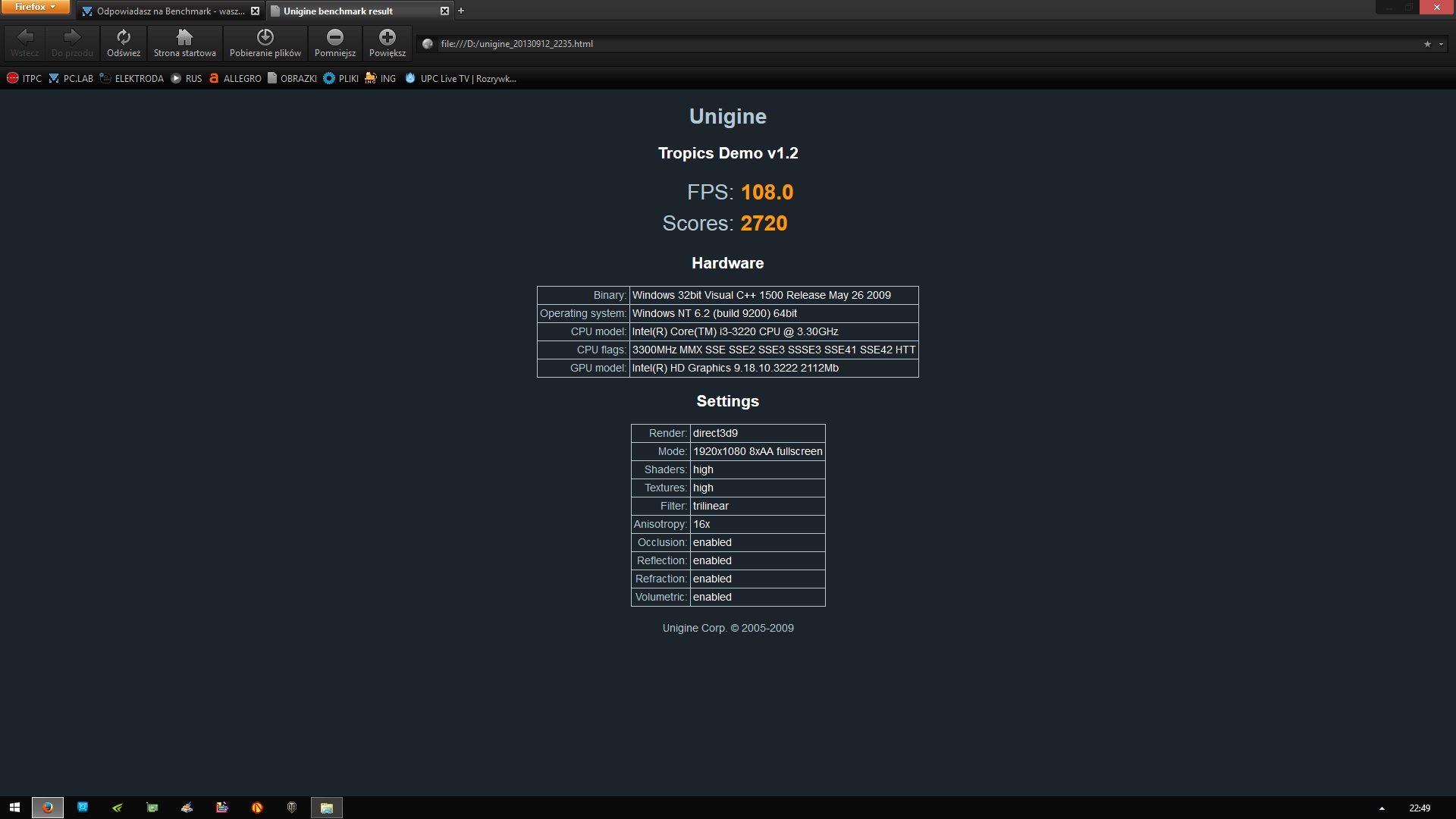Viewport: 1456px width, 819px height.
Task: Show hidden system tray icons
Action: (x=1382, y=808)
